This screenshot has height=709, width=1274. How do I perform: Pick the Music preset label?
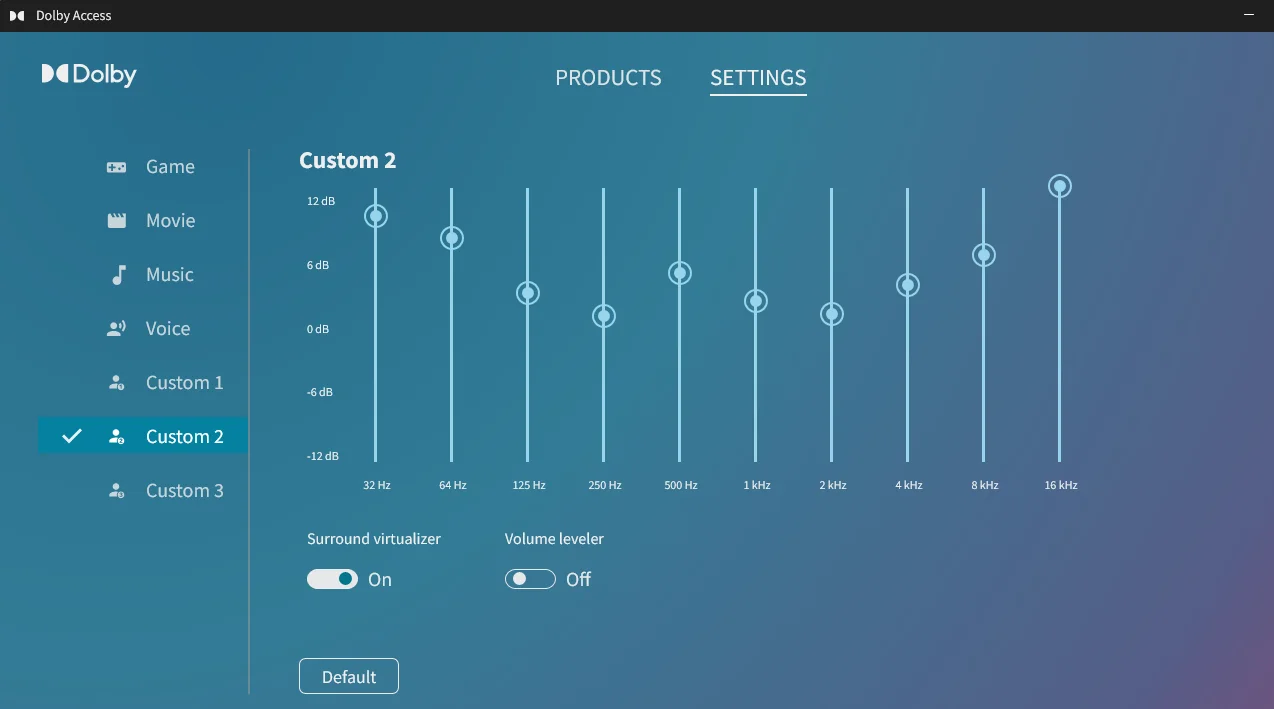(170, 275)
